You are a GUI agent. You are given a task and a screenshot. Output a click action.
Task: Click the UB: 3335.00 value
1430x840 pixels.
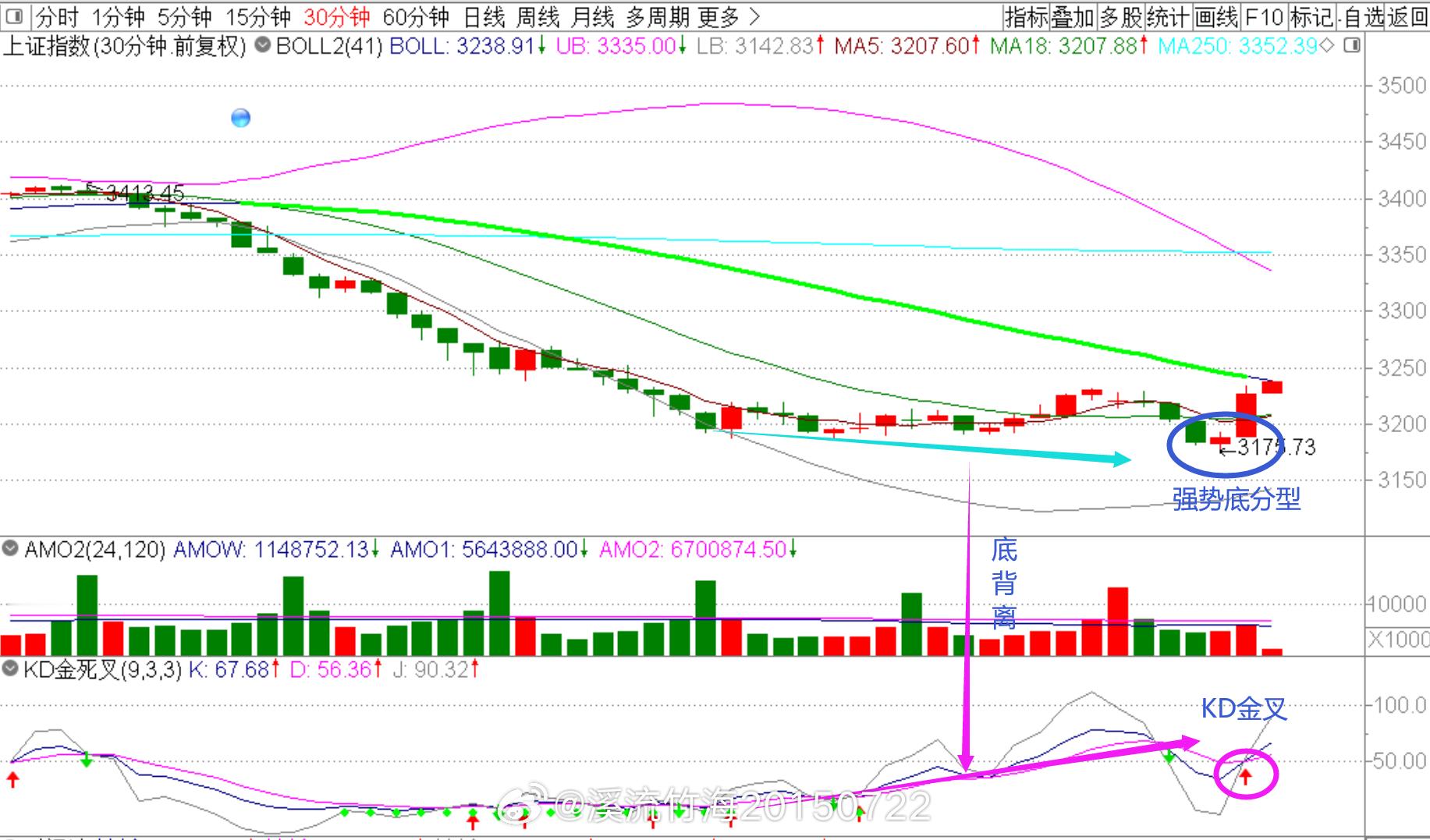(x=621, y=46)
